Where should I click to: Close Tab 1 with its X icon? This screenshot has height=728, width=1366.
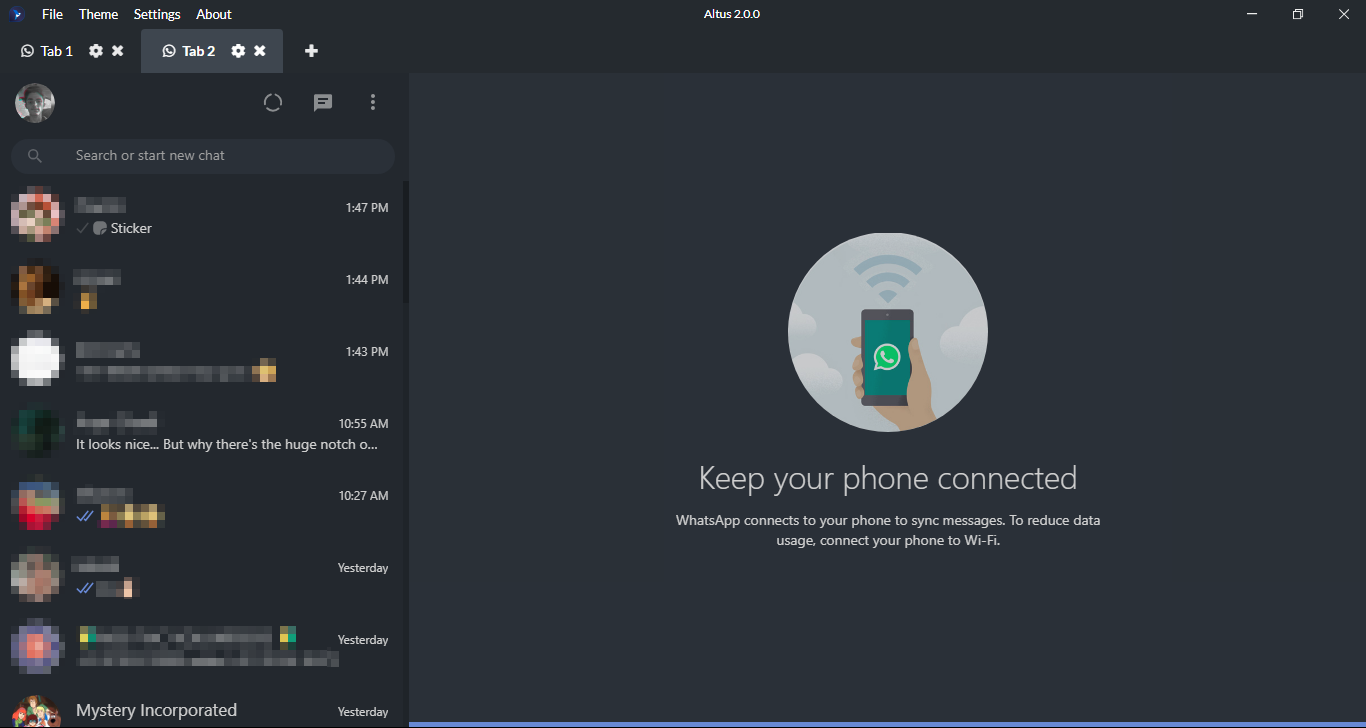[118, 51]
